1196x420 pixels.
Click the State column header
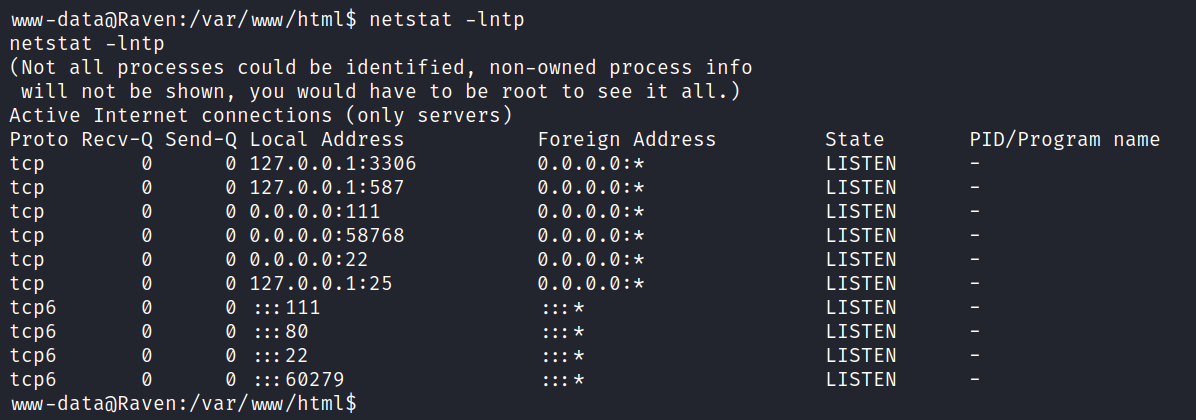pyautogui.click(x=855, y=140)
